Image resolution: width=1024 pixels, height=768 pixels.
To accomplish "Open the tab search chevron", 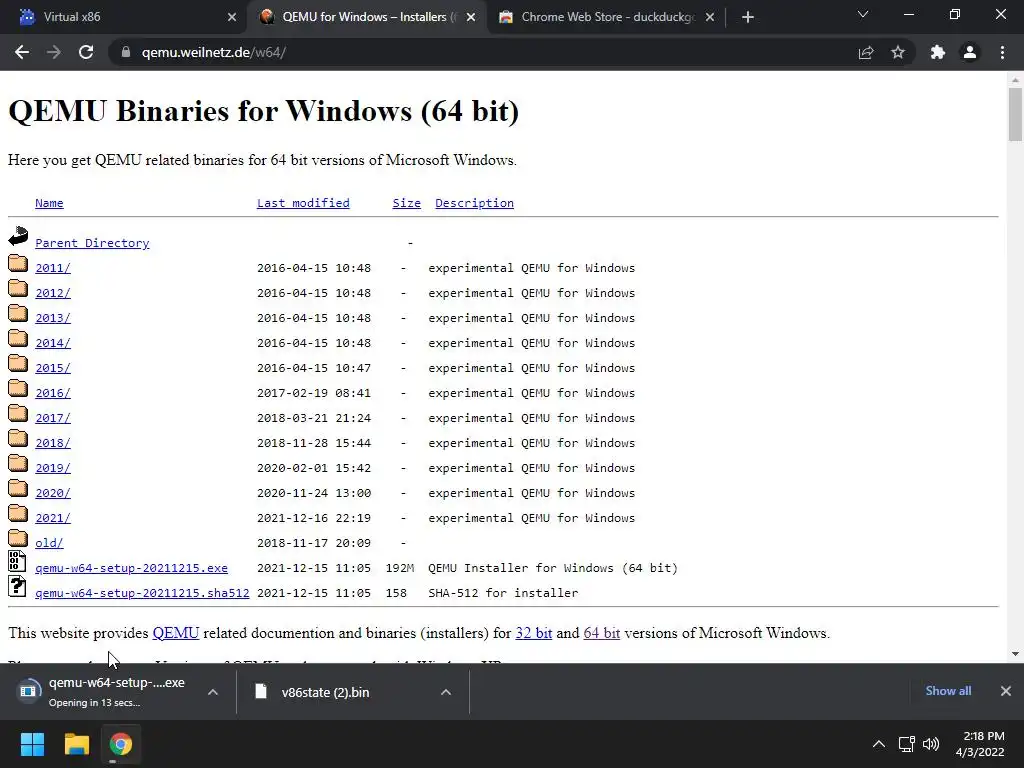I will [863, 14].
